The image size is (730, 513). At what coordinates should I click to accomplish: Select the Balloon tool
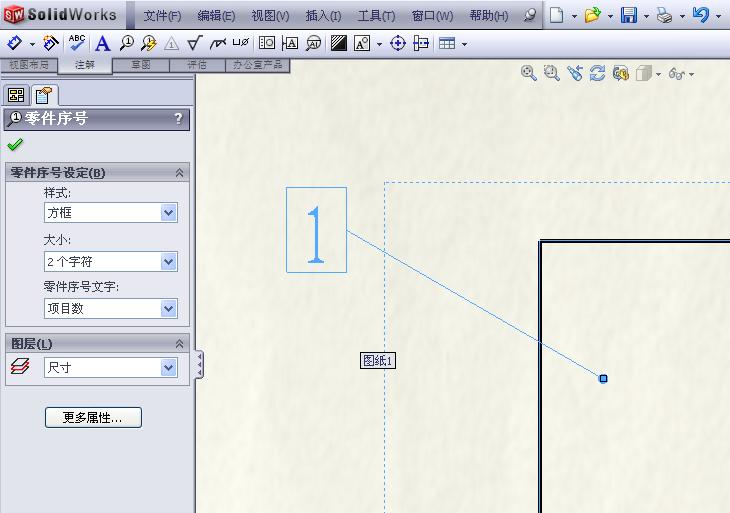click(126, 43)
